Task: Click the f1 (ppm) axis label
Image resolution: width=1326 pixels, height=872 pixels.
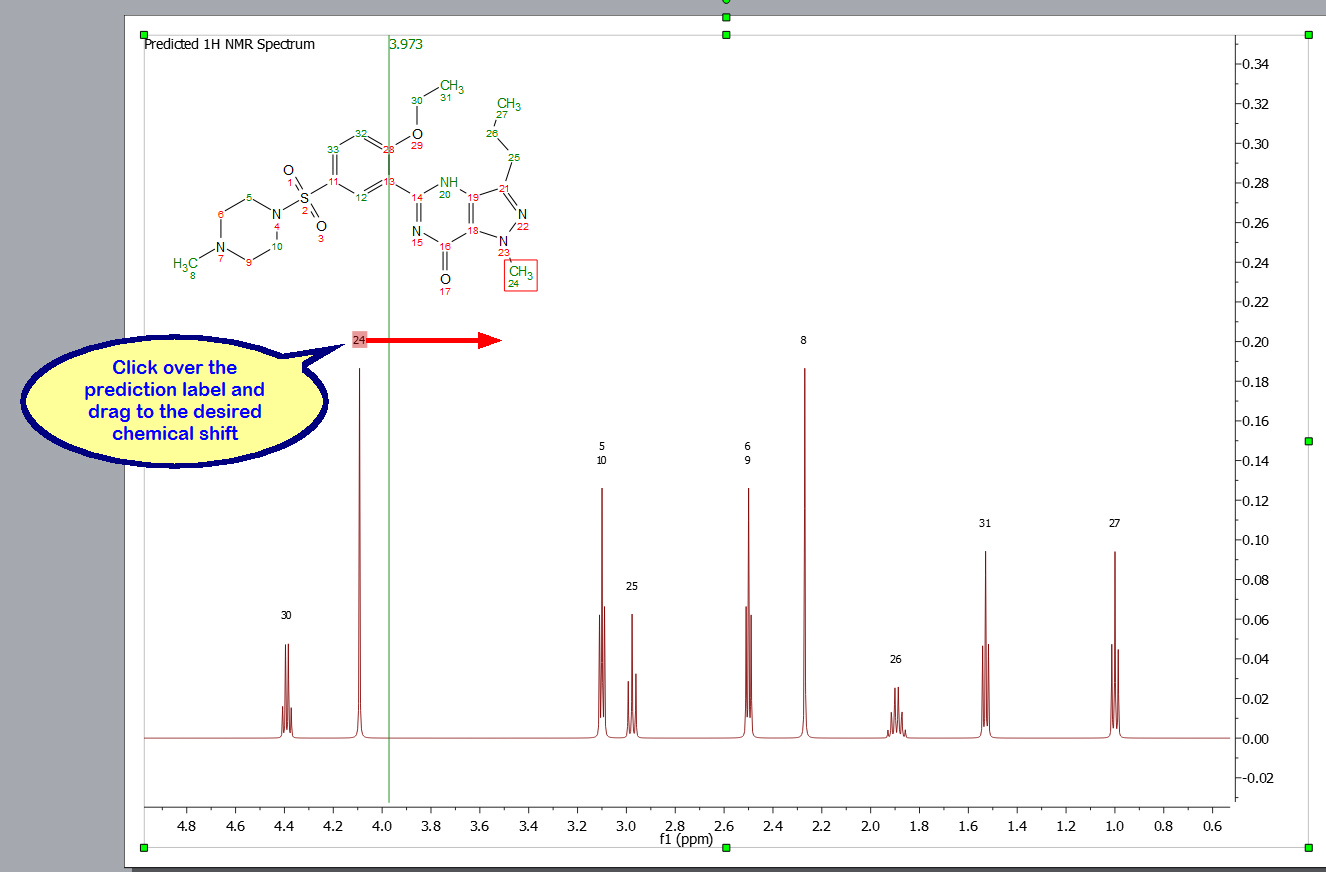Action: (686, 840)
